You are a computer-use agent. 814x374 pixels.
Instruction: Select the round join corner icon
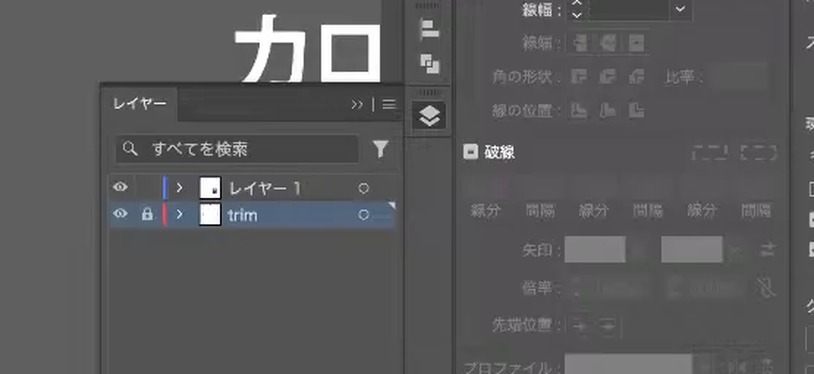point(607,77)
